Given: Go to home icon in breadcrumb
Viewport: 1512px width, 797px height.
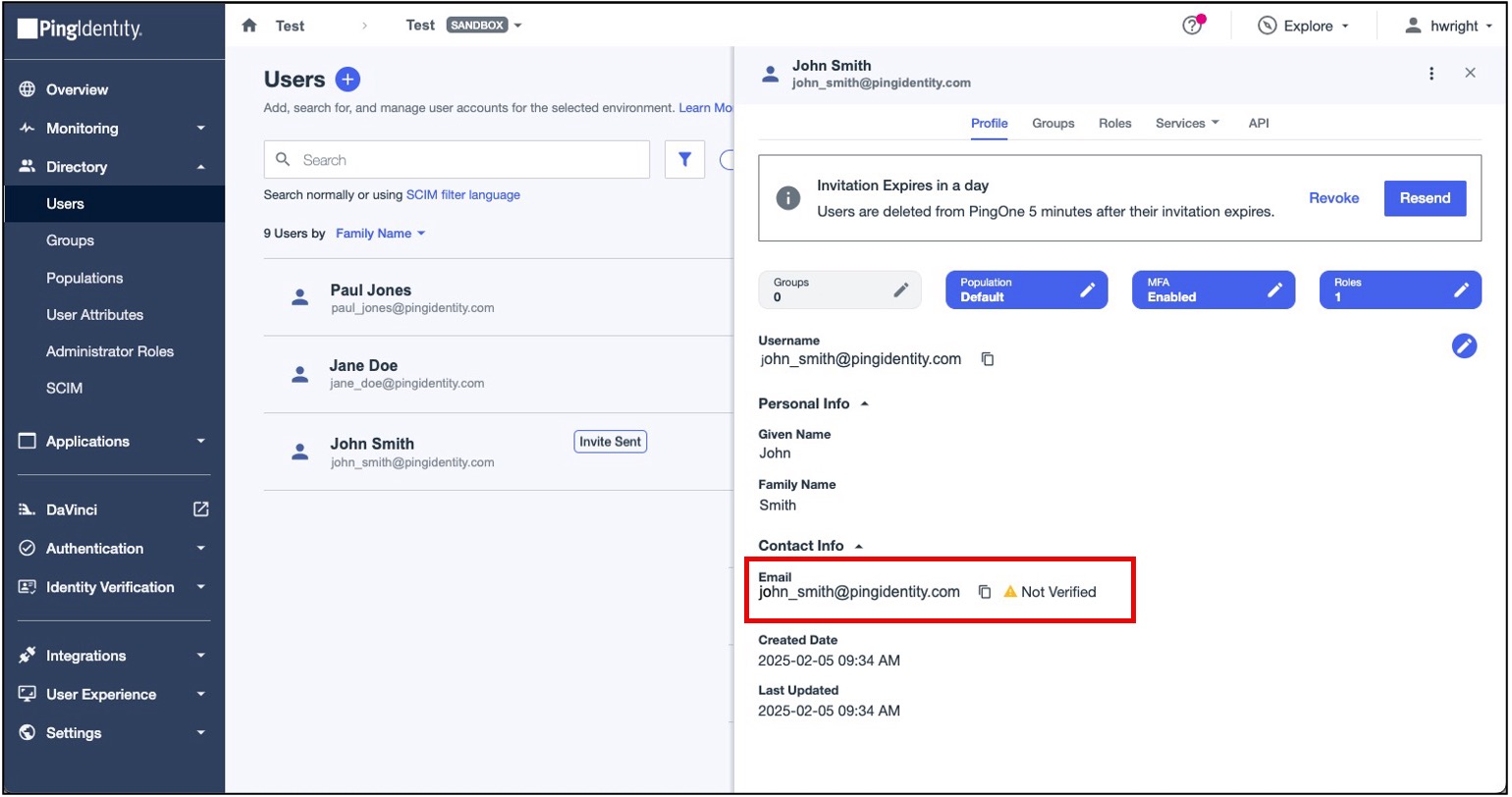Looking at the screenshot, I should 249,26.
